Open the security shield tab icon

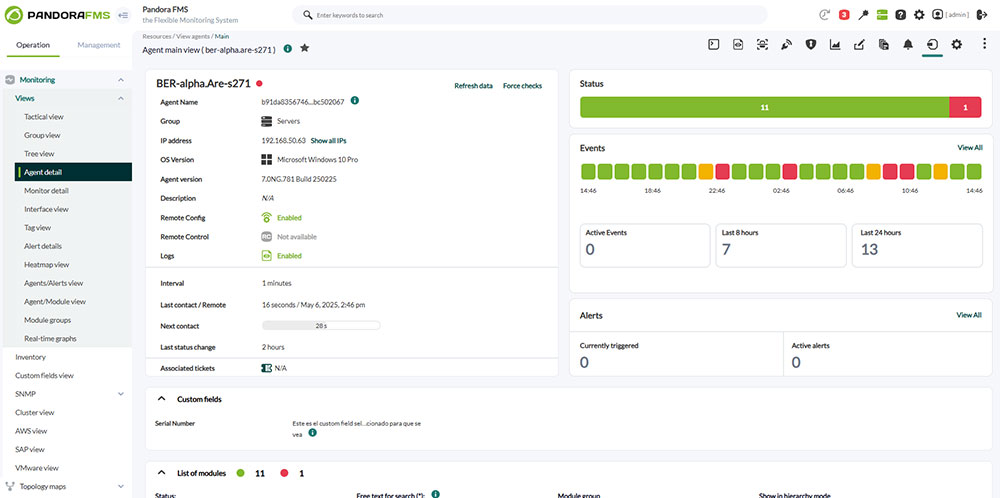(811, 45)
